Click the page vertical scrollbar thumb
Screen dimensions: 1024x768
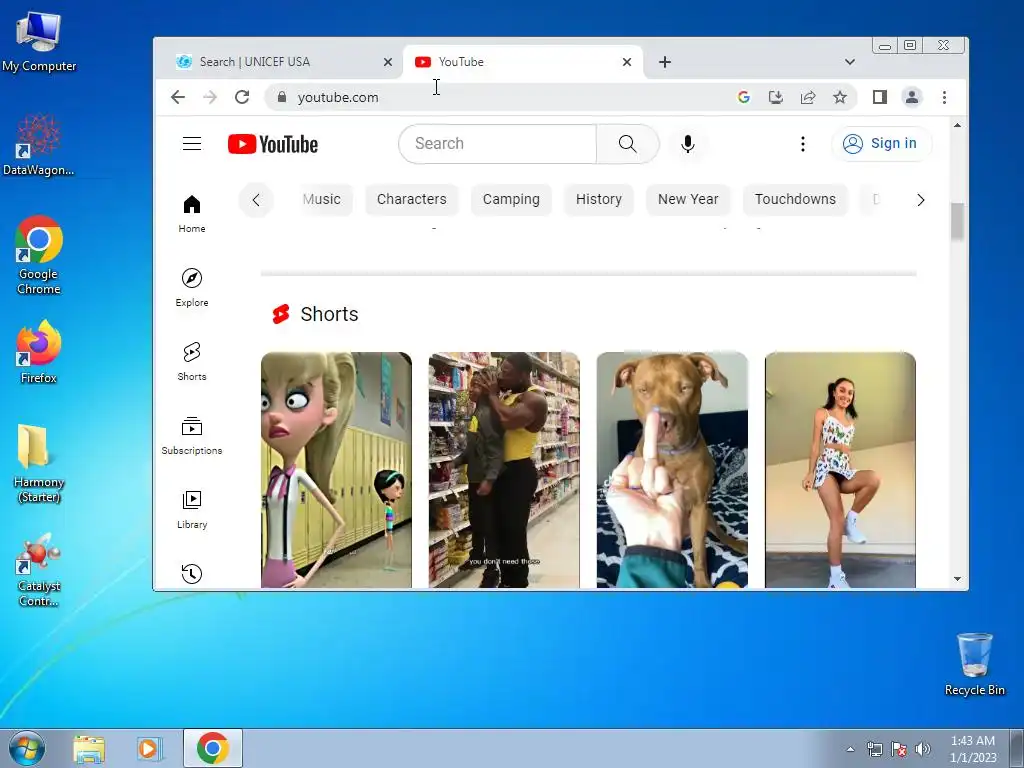[957, 221]
